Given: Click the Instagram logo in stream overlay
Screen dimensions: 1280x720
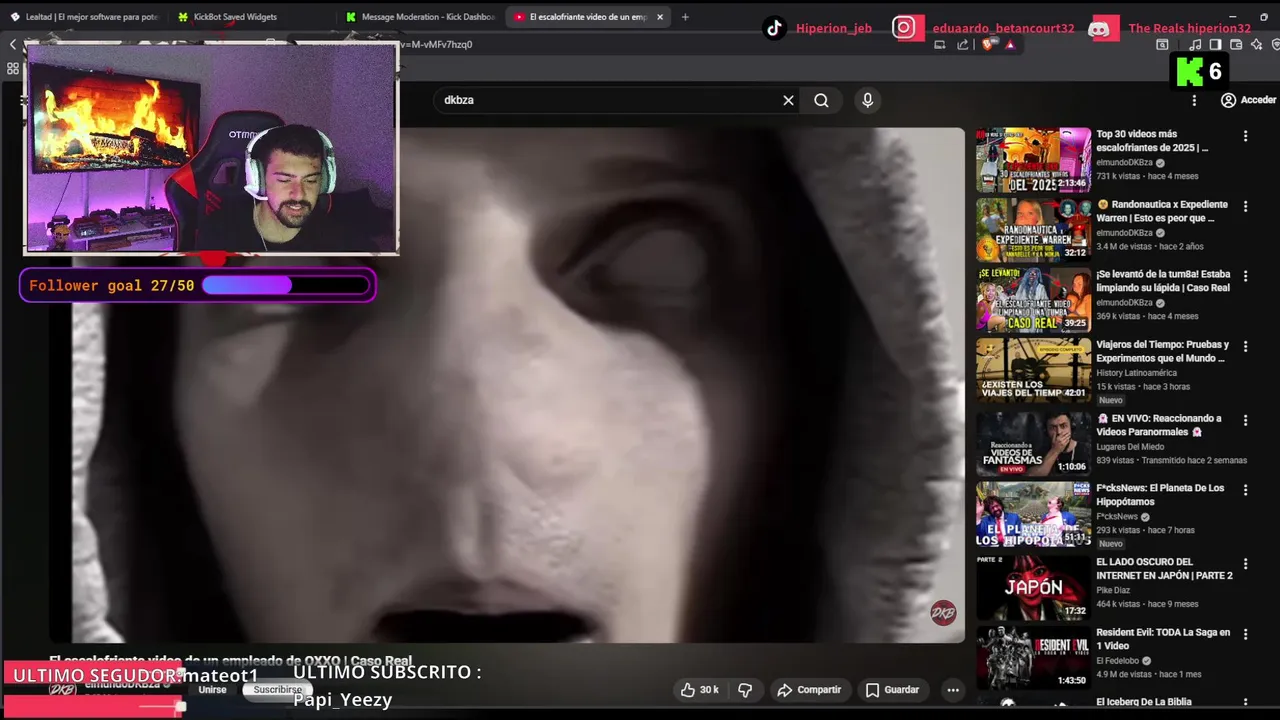Looking at the screenshot, I should 904,28.
